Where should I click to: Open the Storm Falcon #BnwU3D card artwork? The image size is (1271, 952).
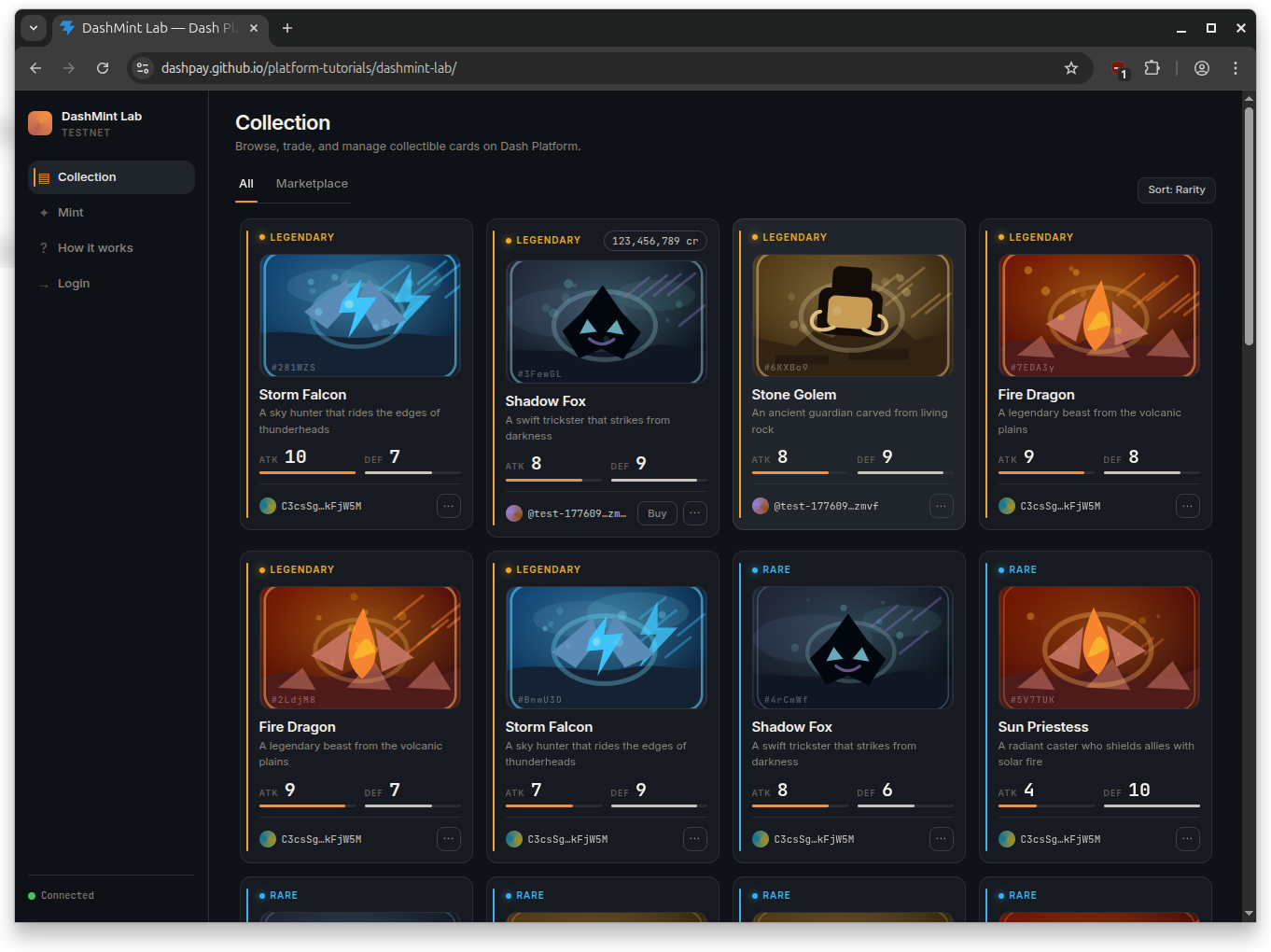(607, 648)
